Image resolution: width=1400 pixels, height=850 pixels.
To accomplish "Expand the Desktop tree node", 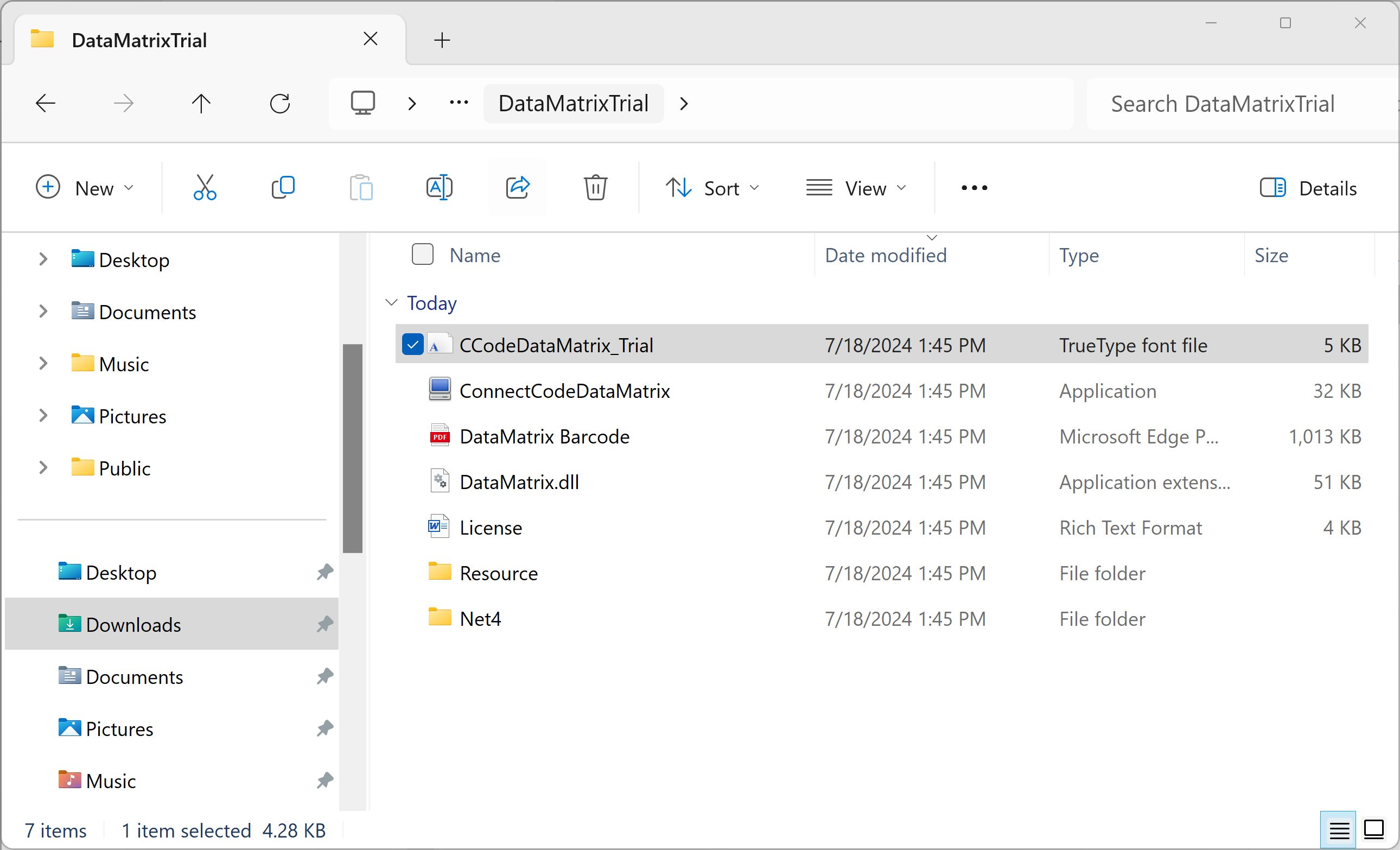I will pyautogui.click(x=43, y=259).
